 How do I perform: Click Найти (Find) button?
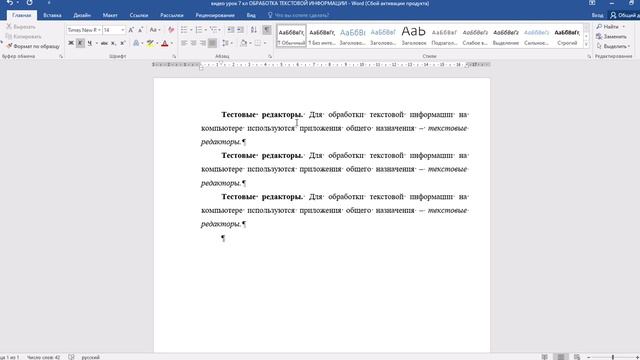(610, 27)
